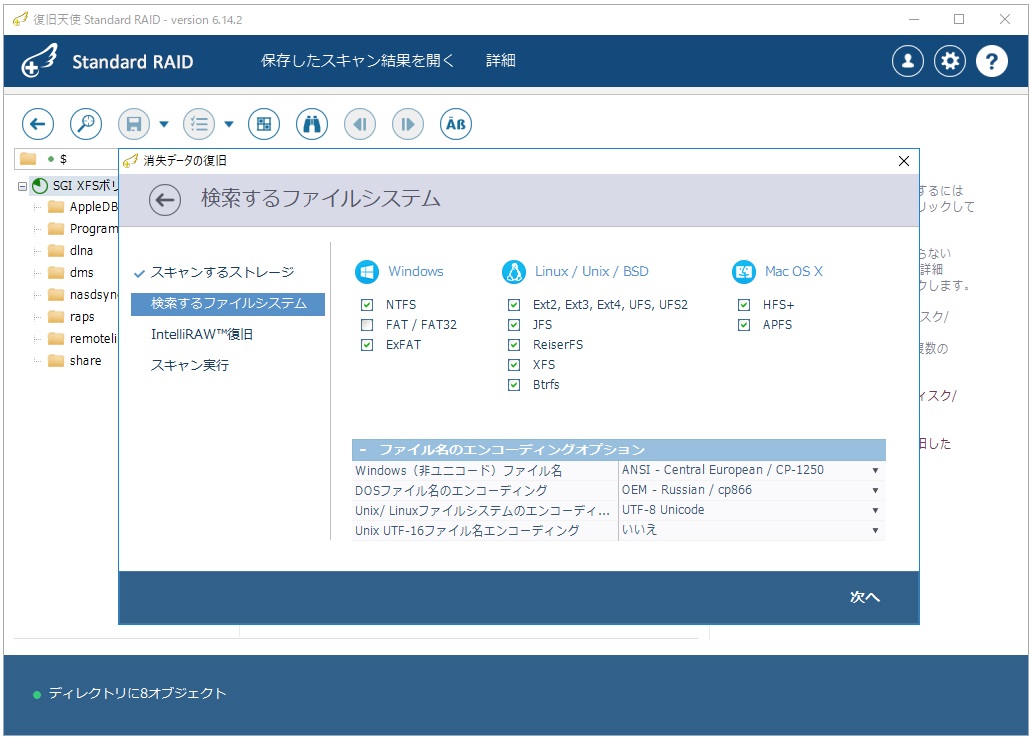This screenshot has width=1033, height=739.
Task: Collapse the SGI XFS tree node
Action: click(22, 186)
